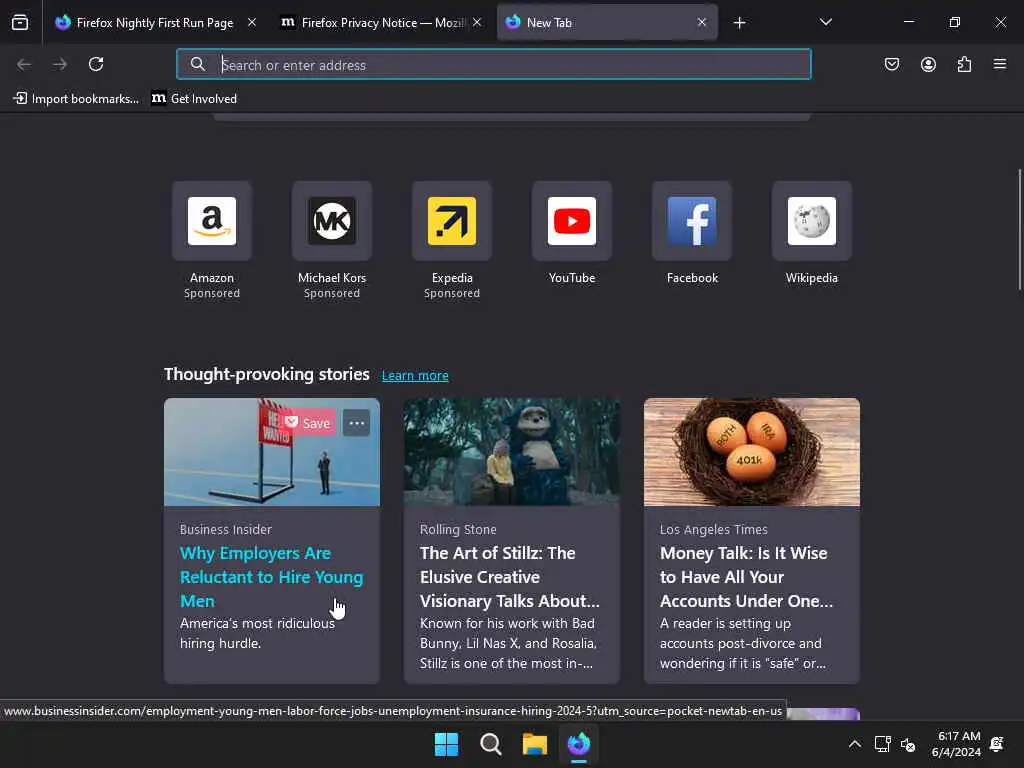The width and height of the screenshot is (1024, 768).
Task: Open The Art of Stillz article headline
Action: 509,577
